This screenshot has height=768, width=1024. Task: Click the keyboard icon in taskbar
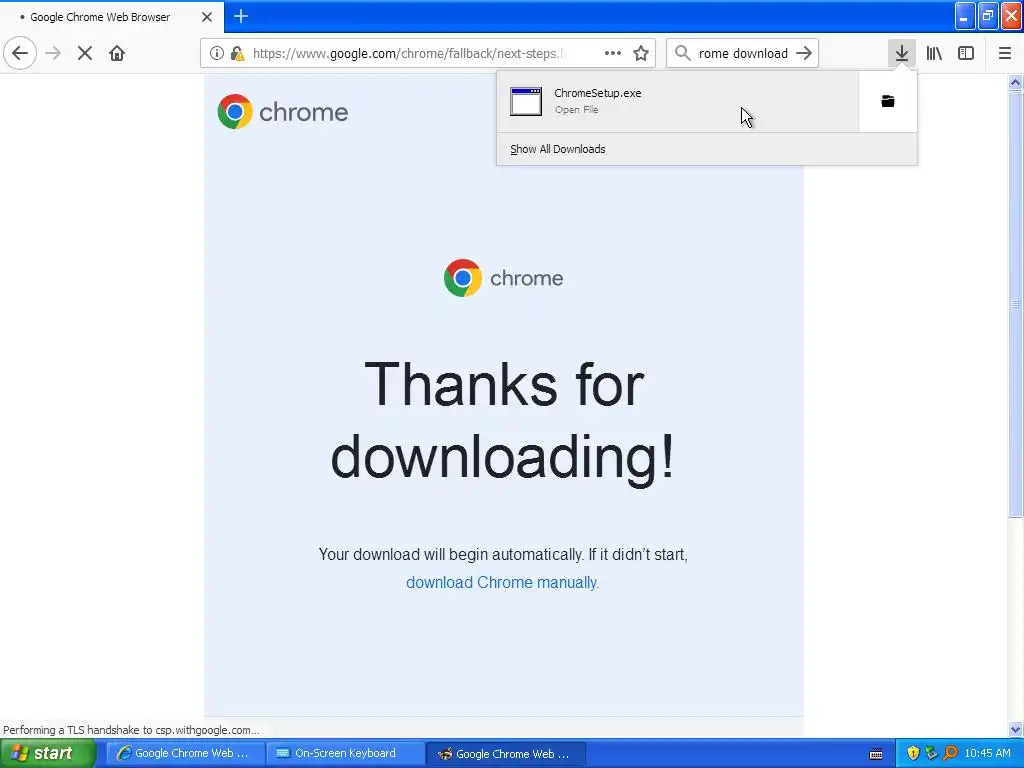point(876,754)
